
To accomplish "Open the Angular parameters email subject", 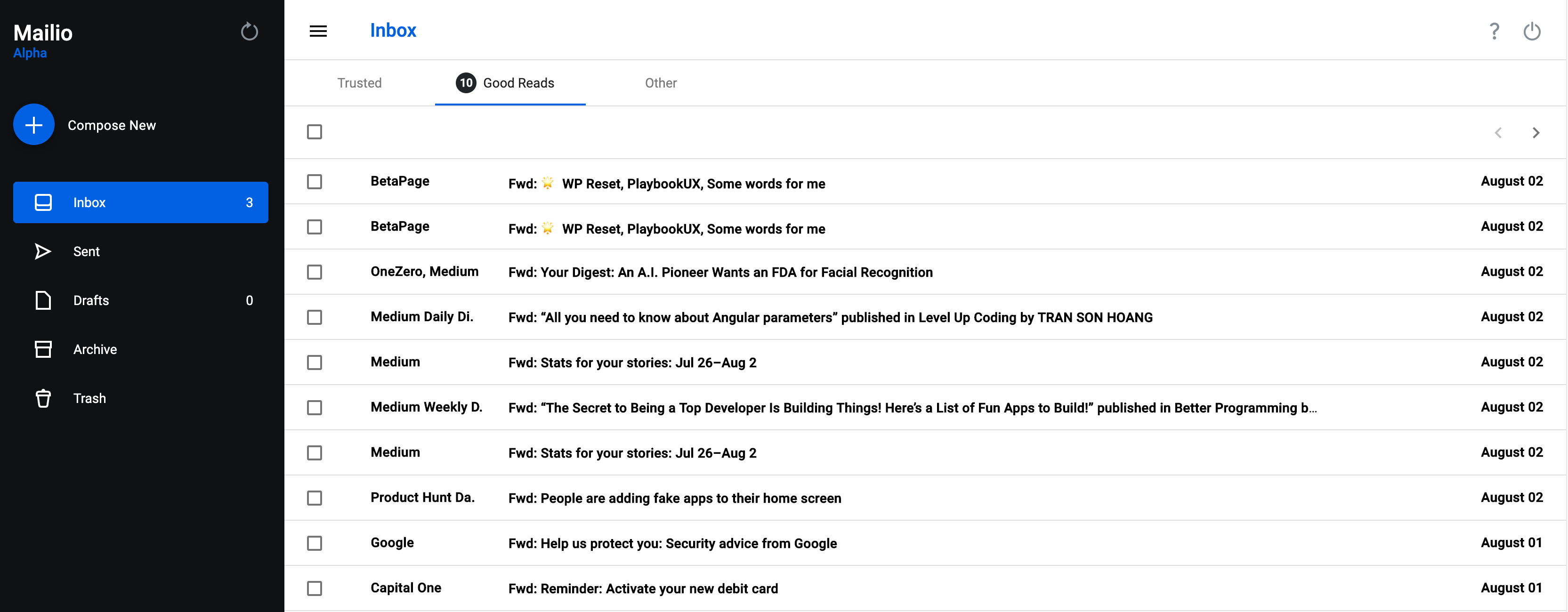I will 830,318.
